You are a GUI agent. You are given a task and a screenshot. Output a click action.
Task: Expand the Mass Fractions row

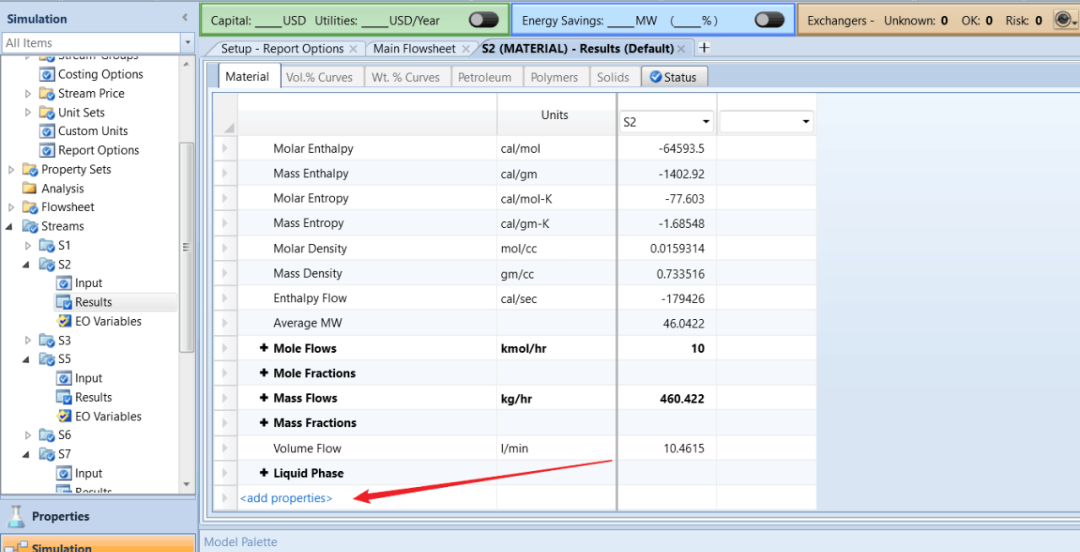click(263, 423)
